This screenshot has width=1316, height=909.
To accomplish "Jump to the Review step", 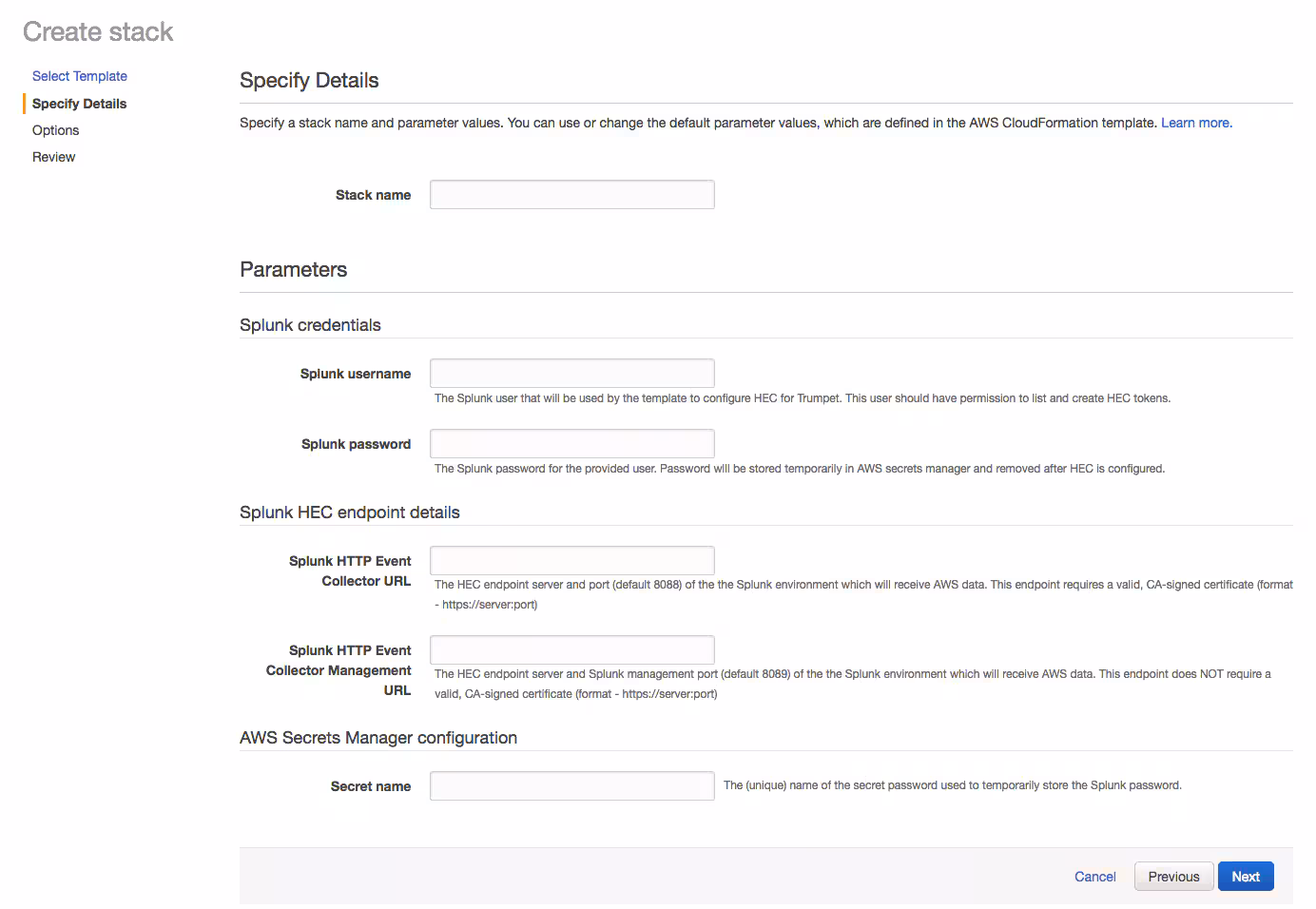I will 54,157.
